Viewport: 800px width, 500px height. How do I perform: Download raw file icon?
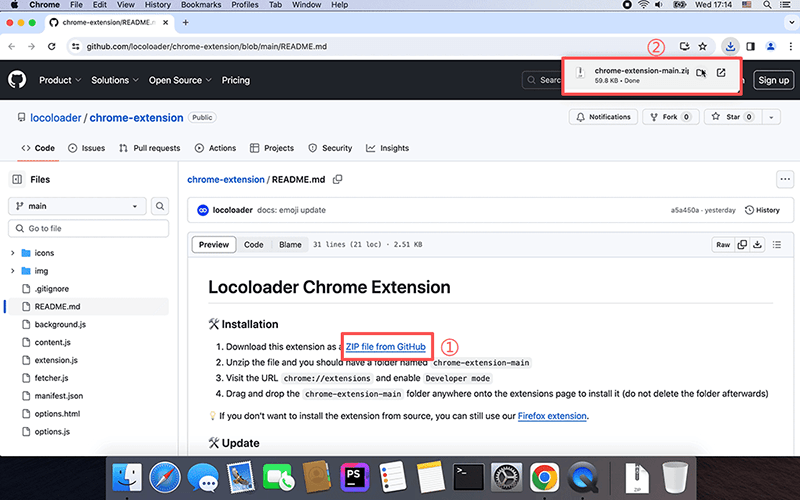[758, 244]
